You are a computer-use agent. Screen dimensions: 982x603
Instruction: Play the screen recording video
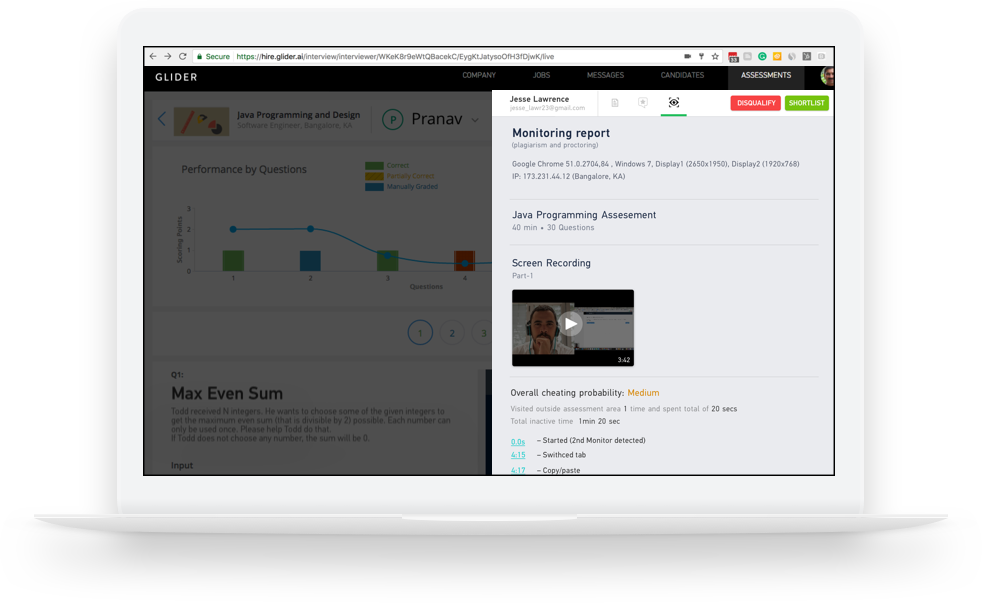[571, 323]
